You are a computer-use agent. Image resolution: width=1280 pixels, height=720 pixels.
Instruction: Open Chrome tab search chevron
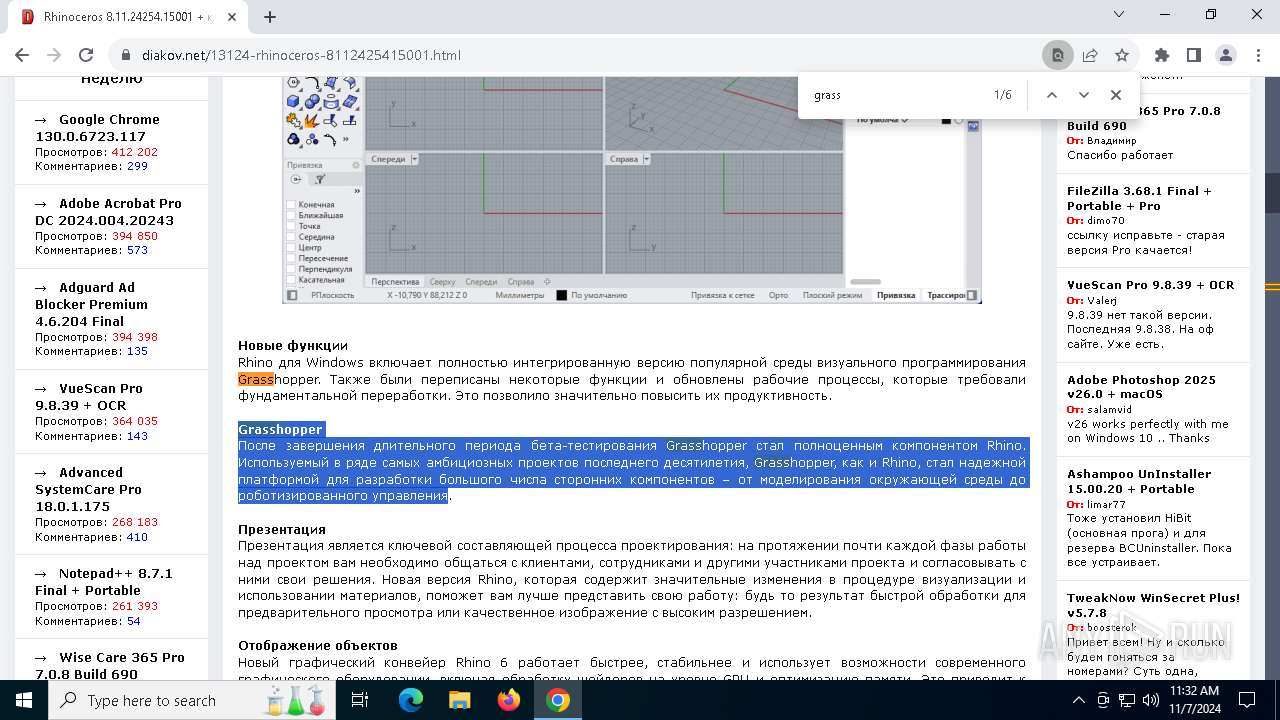pyautogui.click(x=1119, y=14)
